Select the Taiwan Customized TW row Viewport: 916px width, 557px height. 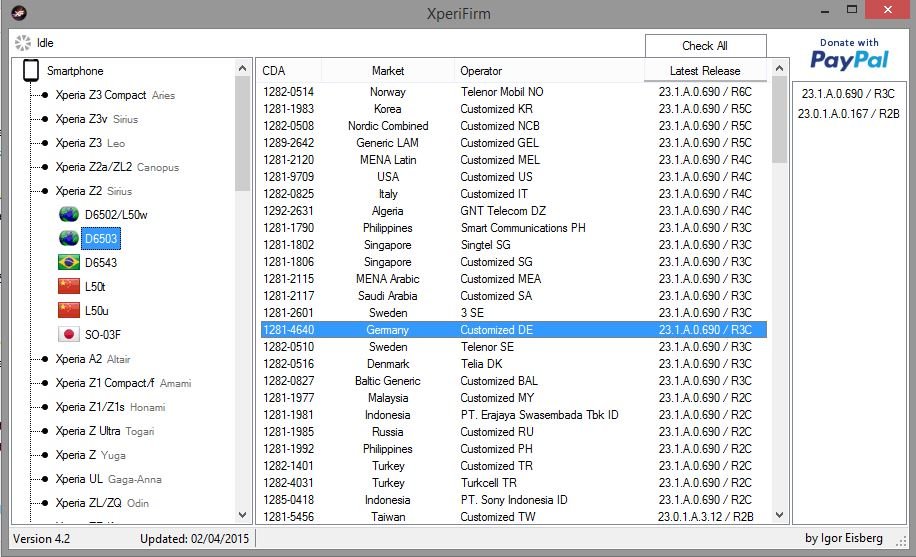coord(513,517)
